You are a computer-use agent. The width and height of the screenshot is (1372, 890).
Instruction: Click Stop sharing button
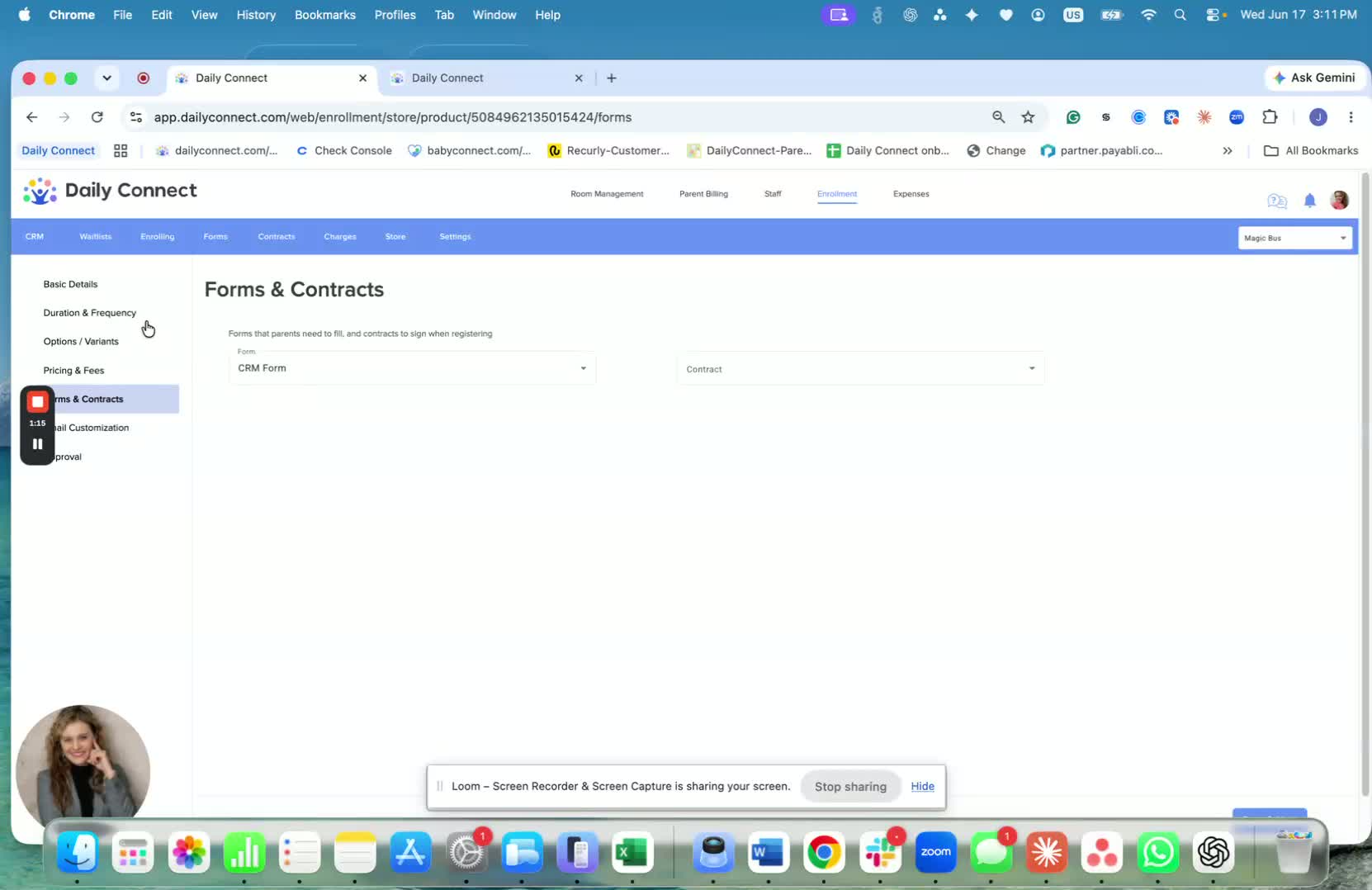(x=850, y=786)
